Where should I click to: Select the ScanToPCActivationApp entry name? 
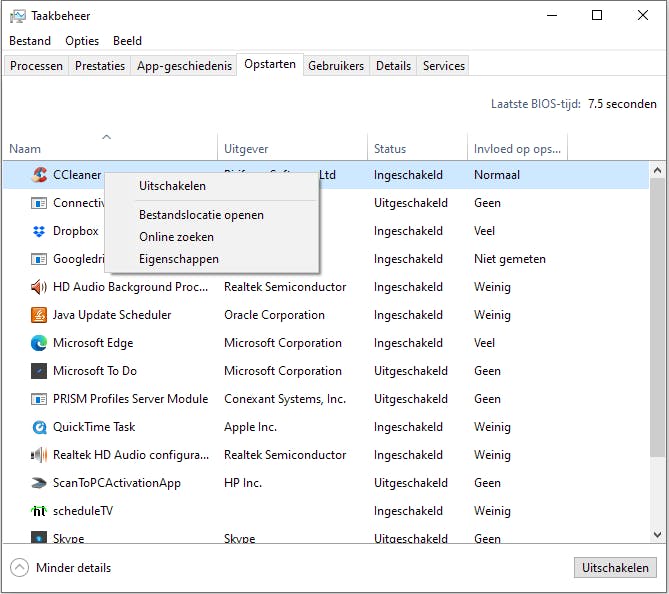click(x=117, y=483)
